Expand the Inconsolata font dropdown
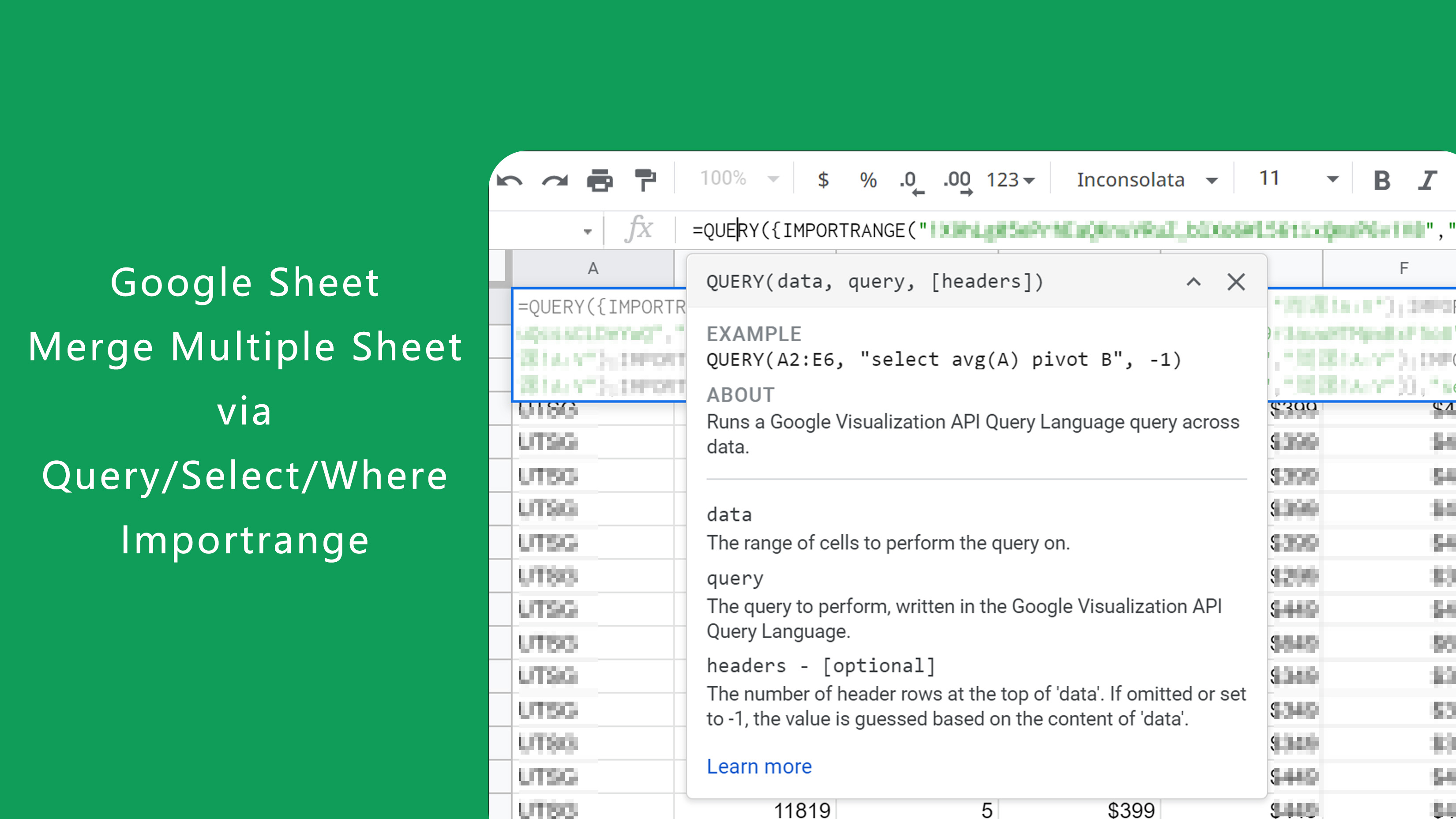The height and width of the screenshot is (819, 1456). [x=1146, y=180]
